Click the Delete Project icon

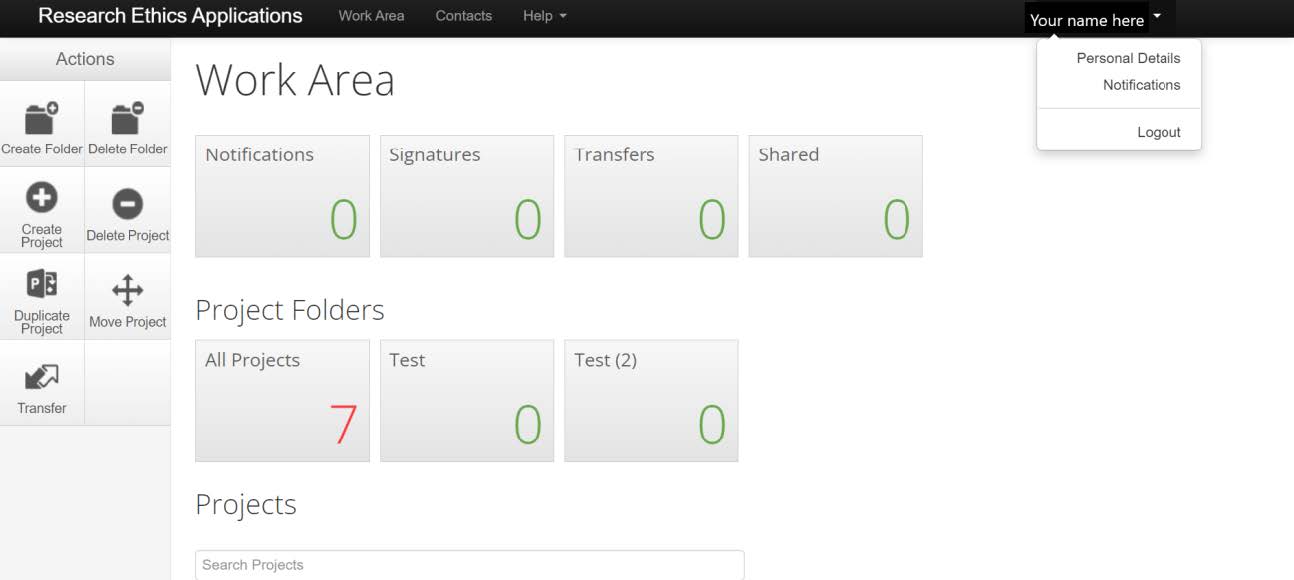coord(127,200)
